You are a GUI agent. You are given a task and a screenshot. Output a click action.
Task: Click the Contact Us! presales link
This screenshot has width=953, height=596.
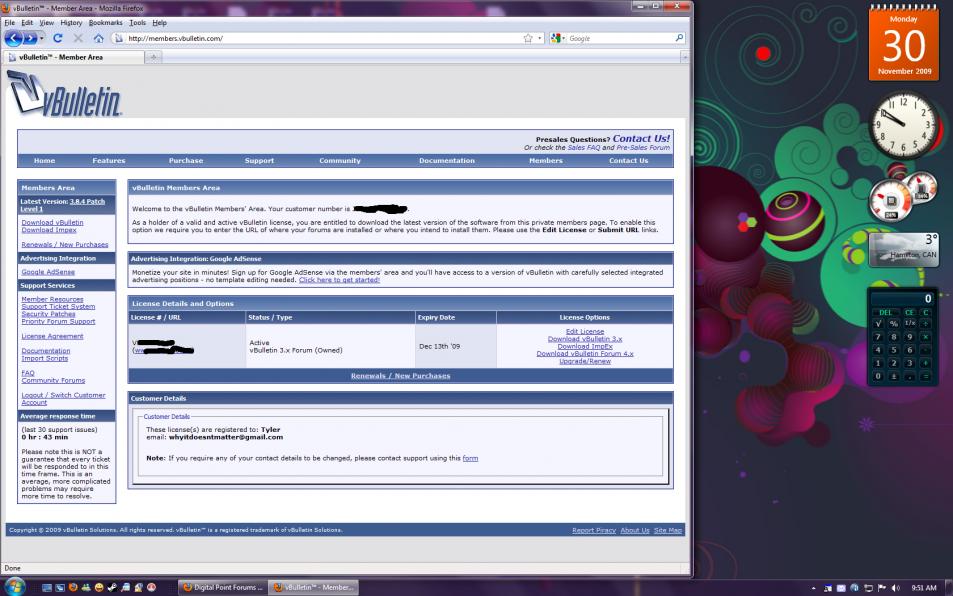coord(641,138)
